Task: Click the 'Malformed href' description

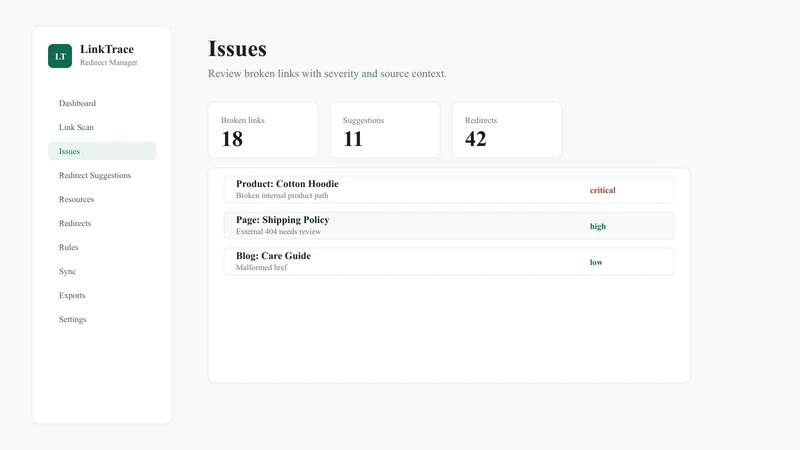Action: [261, 267]
